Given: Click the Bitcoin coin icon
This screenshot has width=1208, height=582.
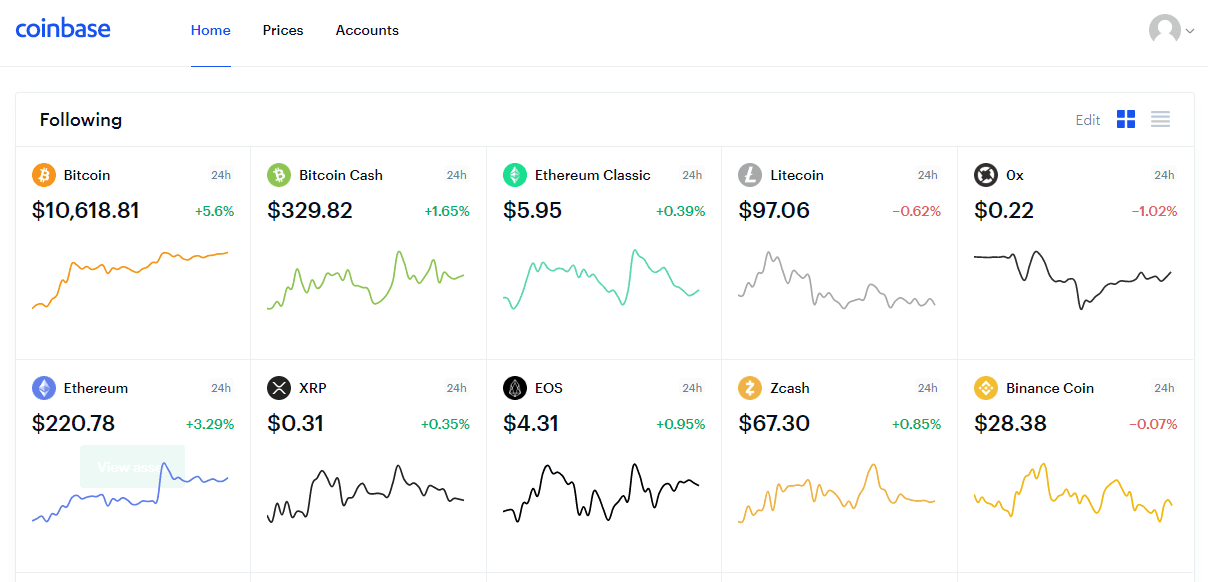Looking at the screenshot, I should [44, 175].
